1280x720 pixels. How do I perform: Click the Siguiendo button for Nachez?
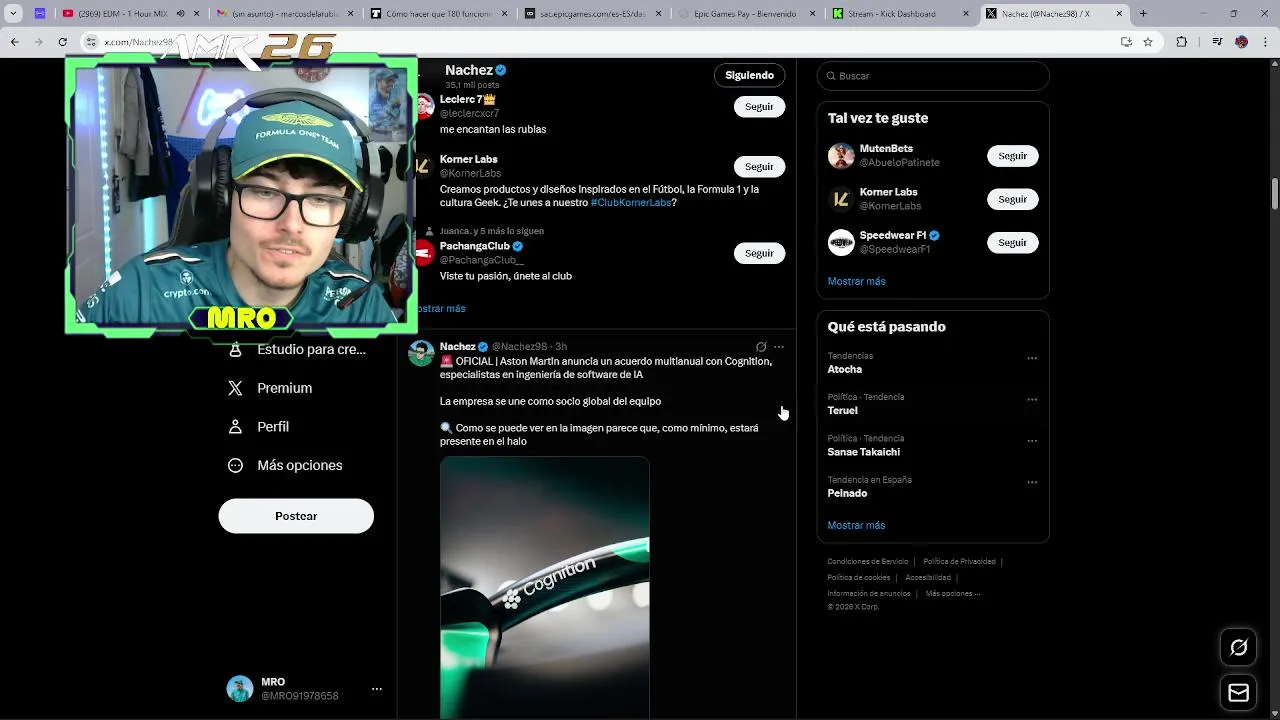749,75
